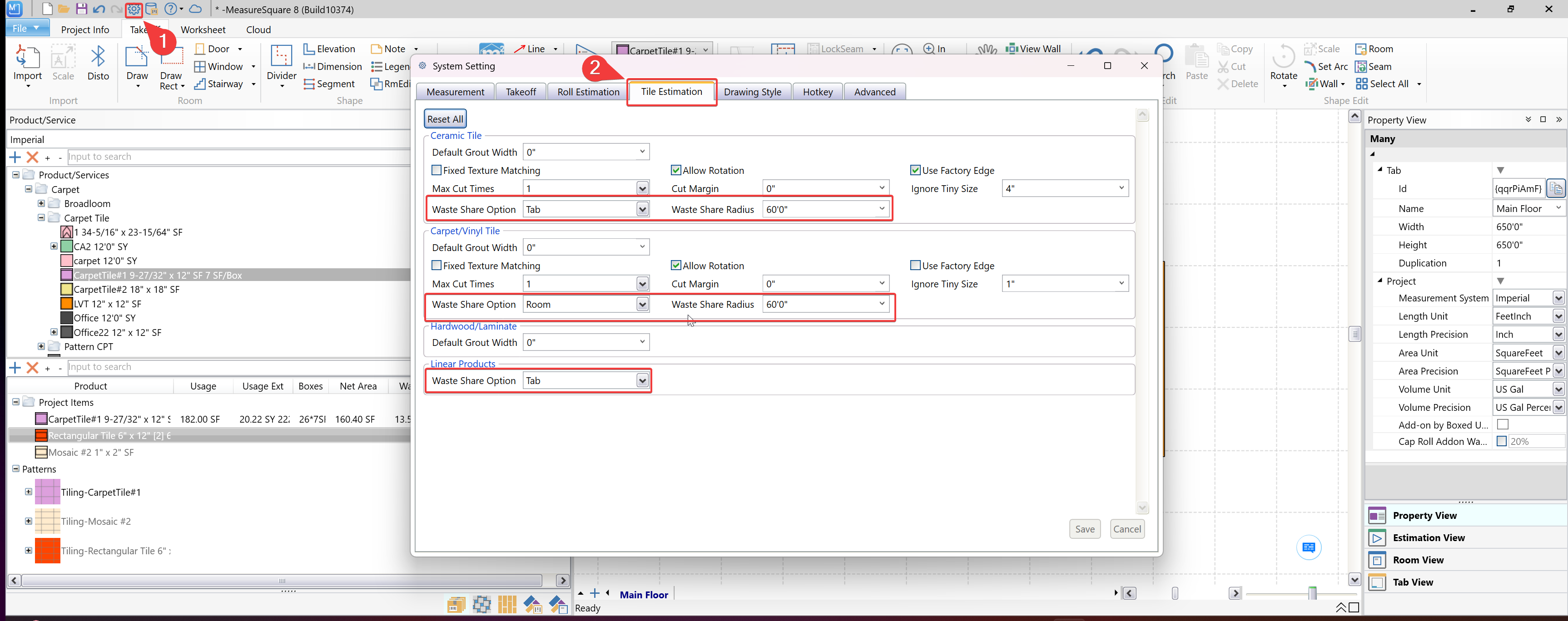Screen dimensions: 1568x621
Task: Select the Disto Bluetooth tool
Action: tap(98, 57)
